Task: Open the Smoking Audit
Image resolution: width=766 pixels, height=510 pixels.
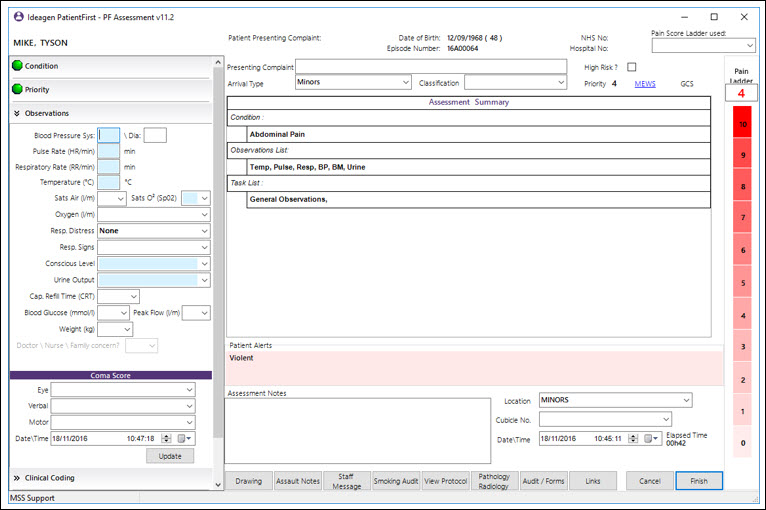Action: 396,481
